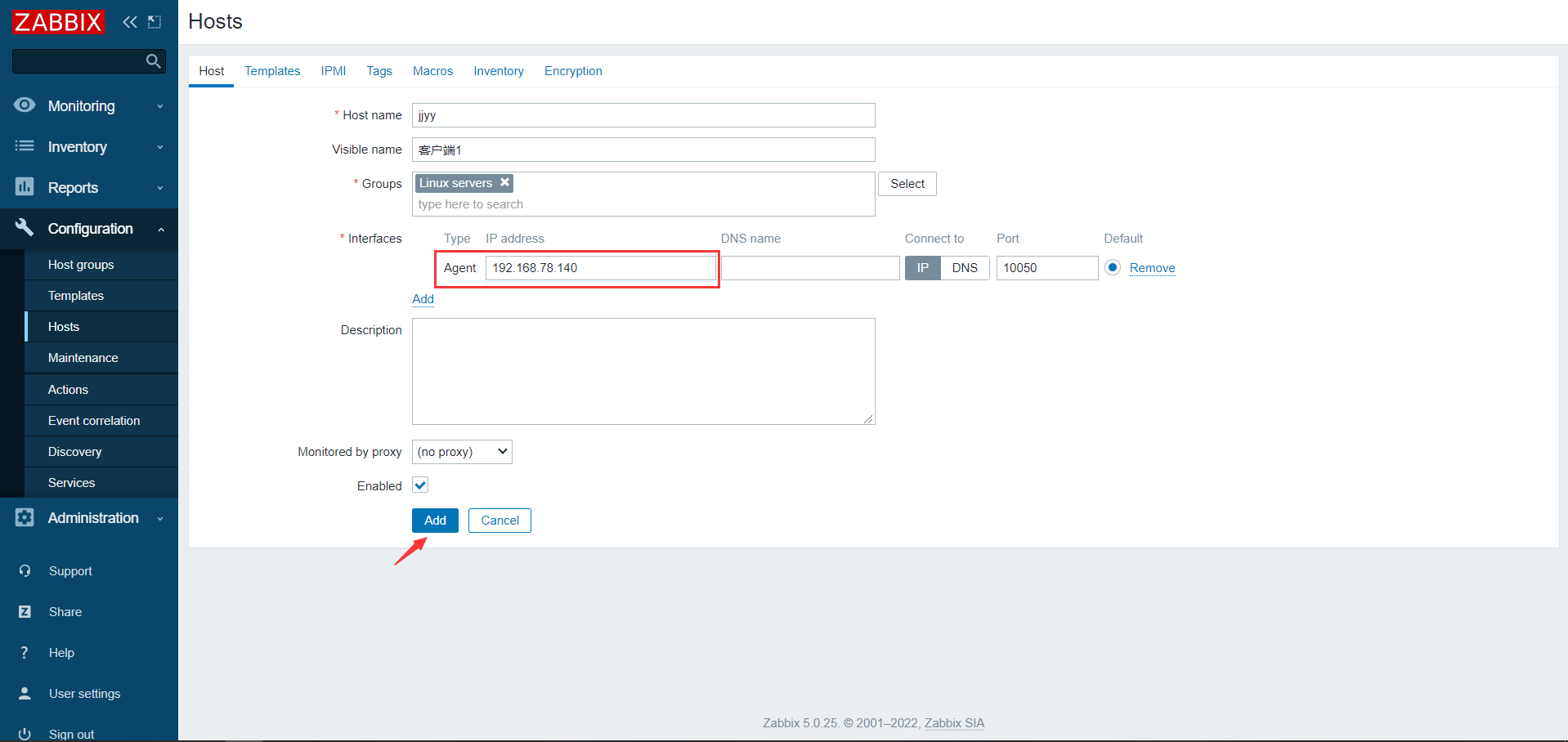Hide the sidebar with the square icon
Image resolution: width=1568 pixels, height=742 pixels.
tap(155, 22)
